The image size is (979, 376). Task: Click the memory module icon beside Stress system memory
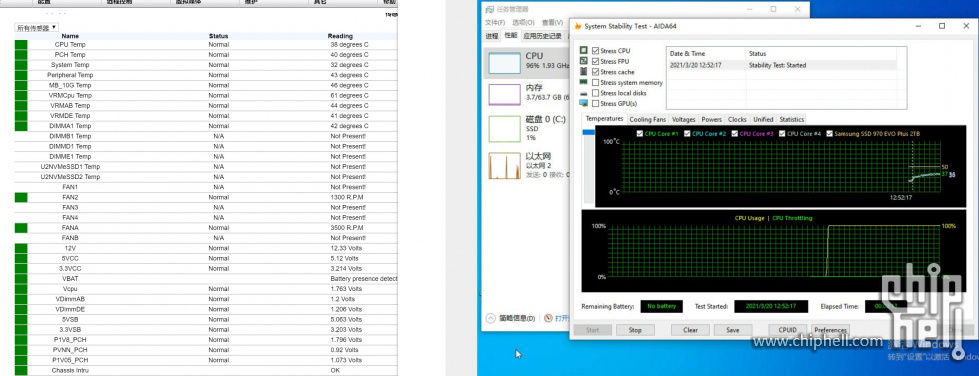[584, 82]
